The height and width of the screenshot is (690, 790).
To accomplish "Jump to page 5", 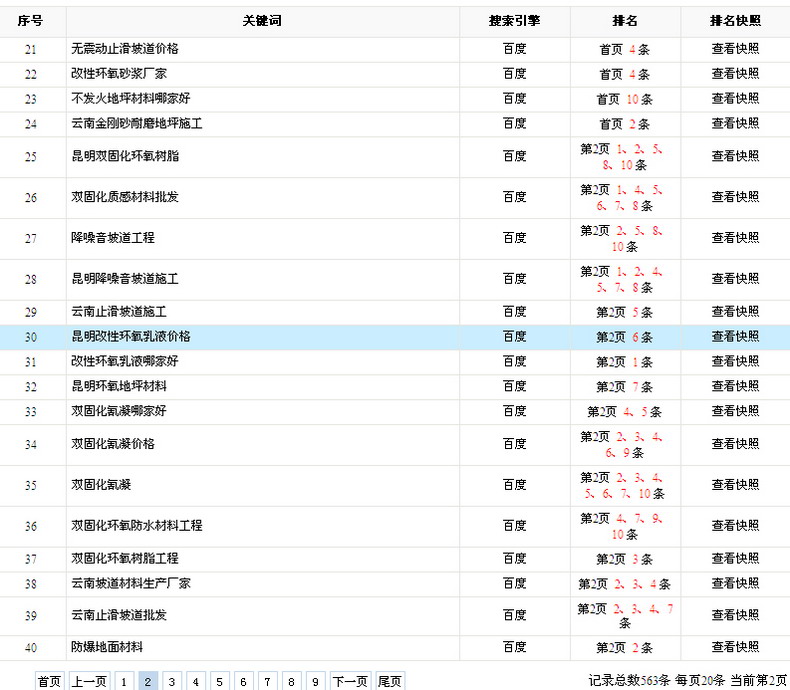I will (219, 681).
